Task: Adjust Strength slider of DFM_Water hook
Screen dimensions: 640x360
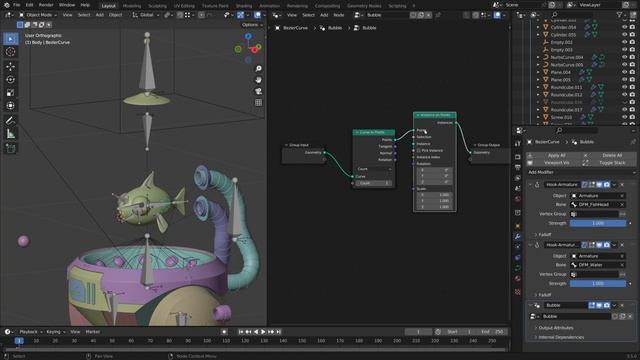Action: coord(598,284)
